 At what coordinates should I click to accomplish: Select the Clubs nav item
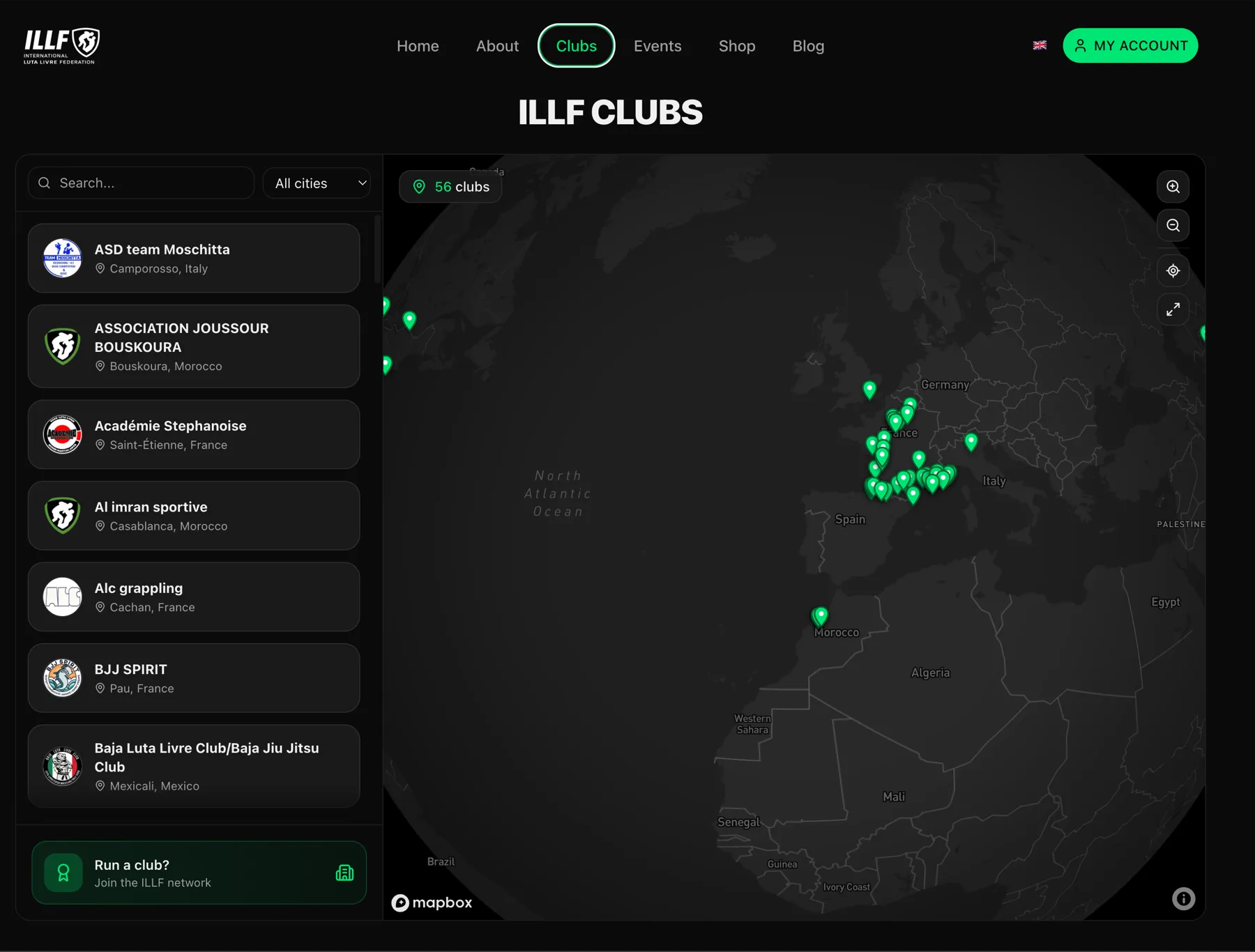tap(577, 46)
